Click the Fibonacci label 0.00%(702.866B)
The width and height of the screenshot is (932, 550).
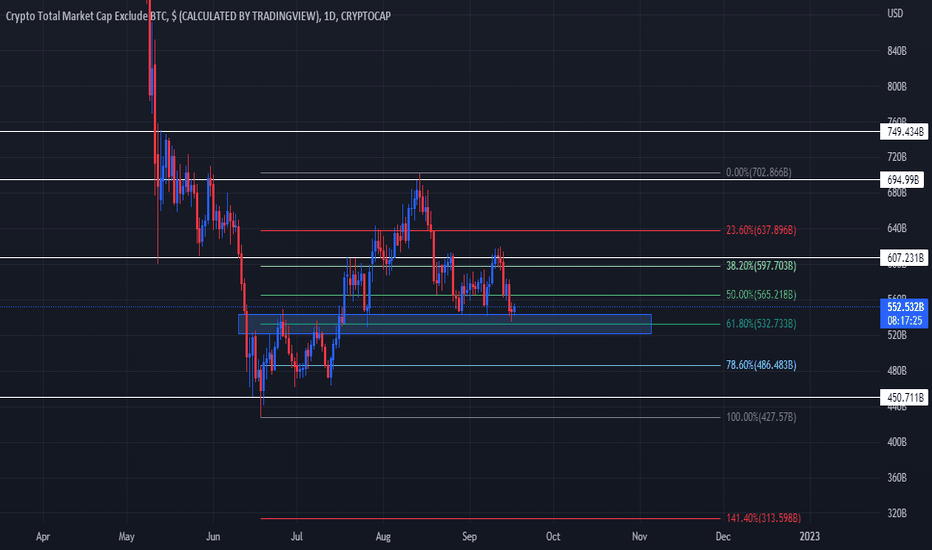coord(758,172)
